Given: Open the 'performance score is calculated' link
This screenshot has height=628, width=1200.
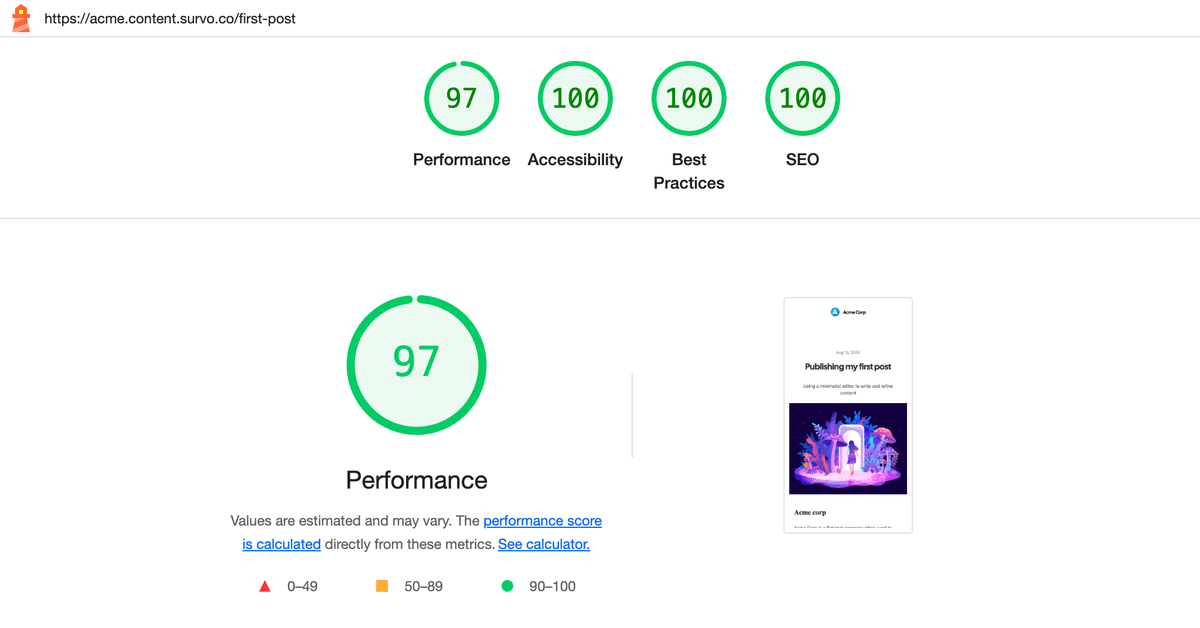Looking at the screenshot, I should (543, 520).
